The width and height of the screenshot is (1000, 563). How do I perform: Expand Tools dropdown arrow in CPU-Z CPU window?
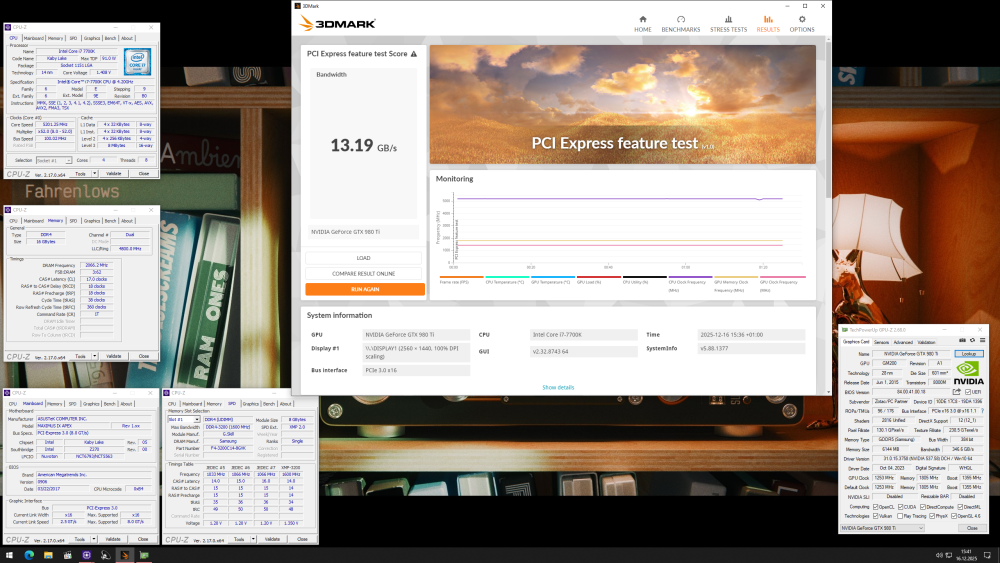(95, 173)
